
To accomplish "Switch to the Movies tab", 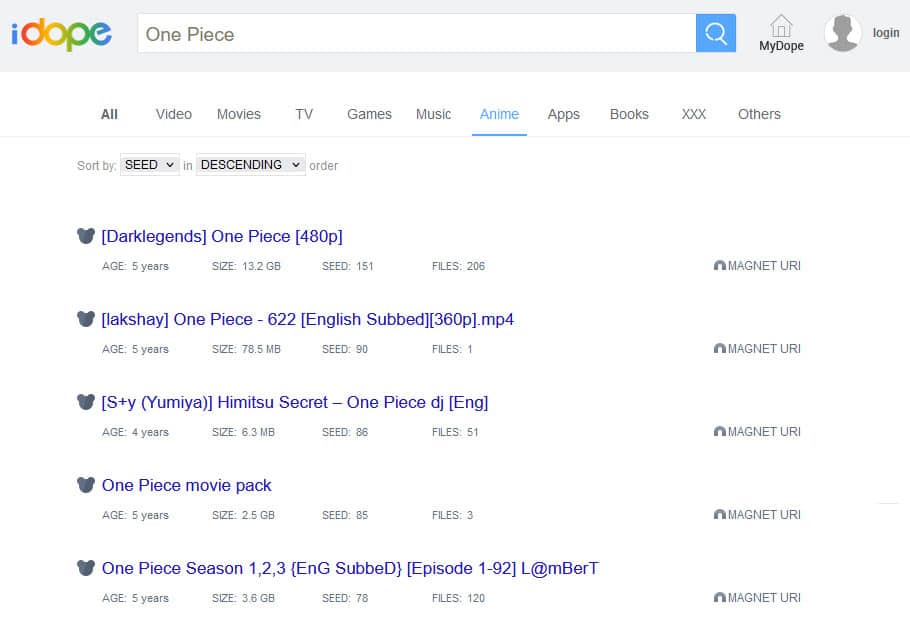I will tap(238, 114).
